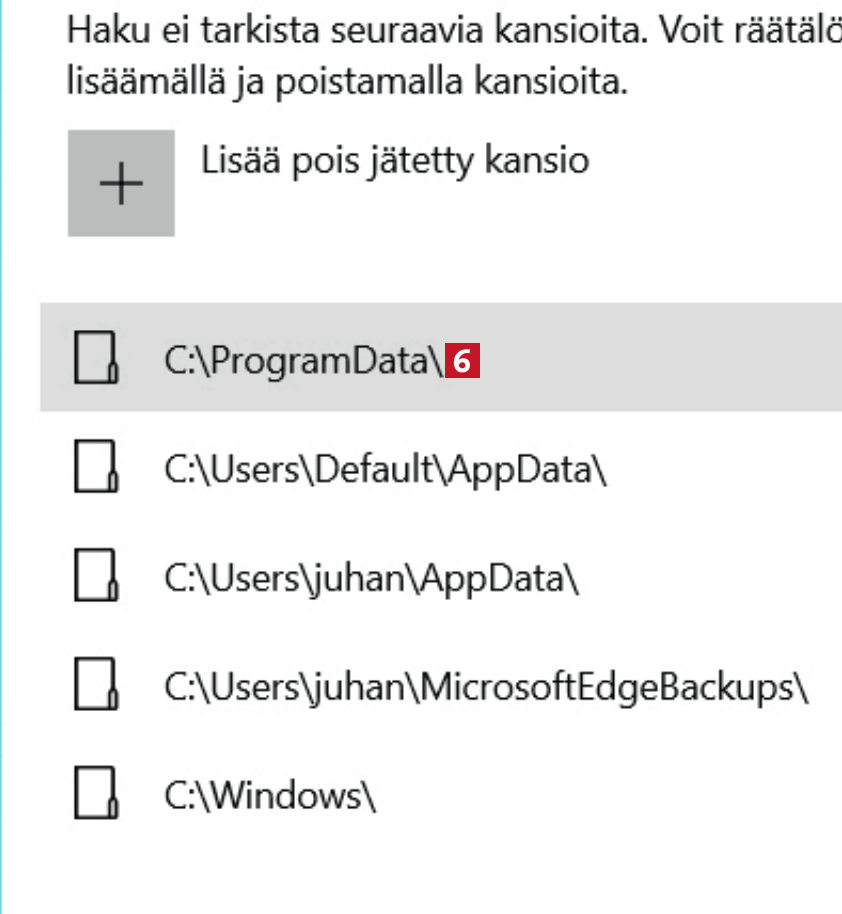
Task: Click the "lisäämällä ja poistamalla kansioita" text line
Action: click(347, 81)
